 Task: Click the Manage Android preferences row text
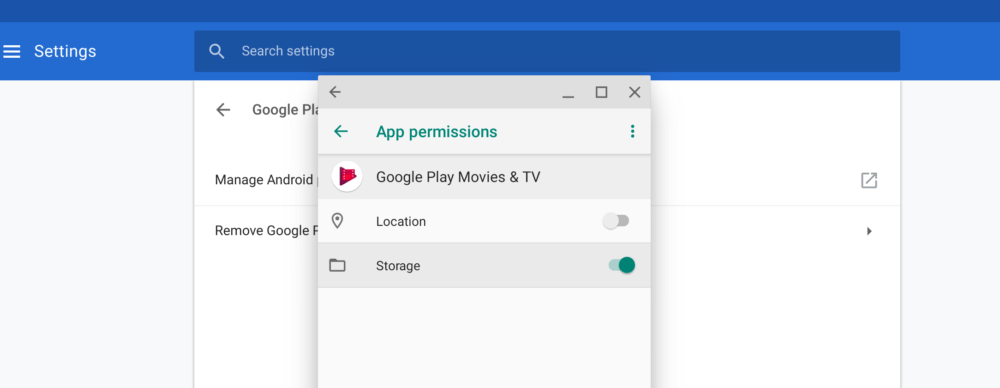coord(266,180)
